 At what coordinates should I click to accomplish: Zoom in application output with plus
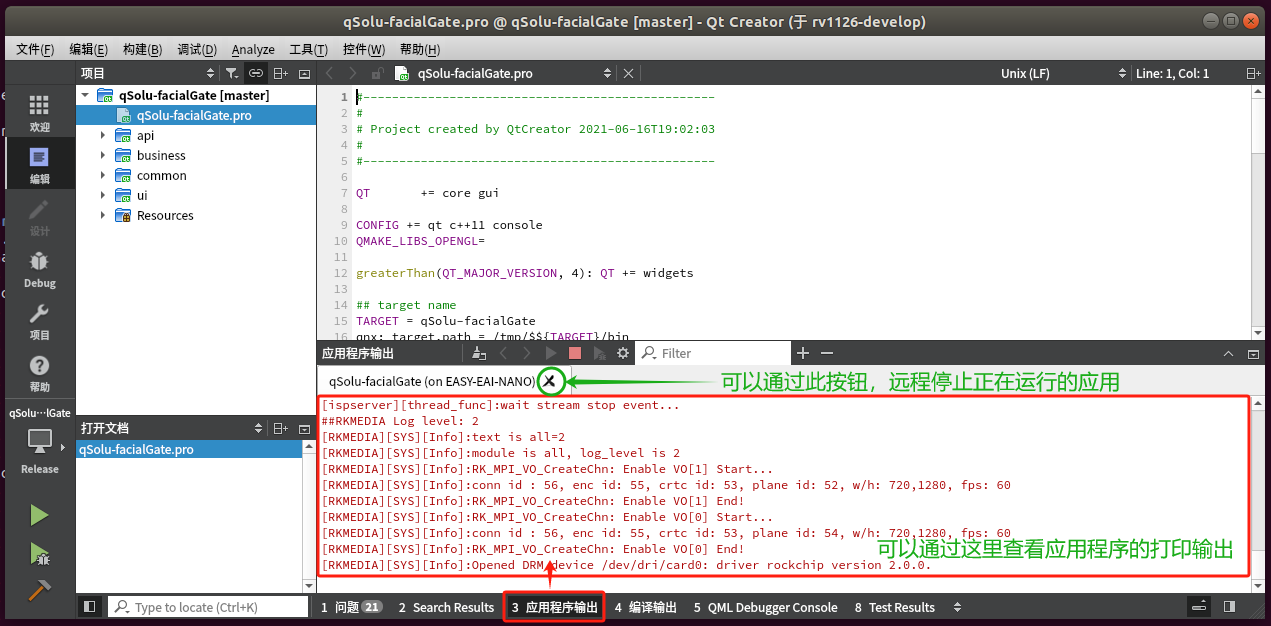[802, 353]
